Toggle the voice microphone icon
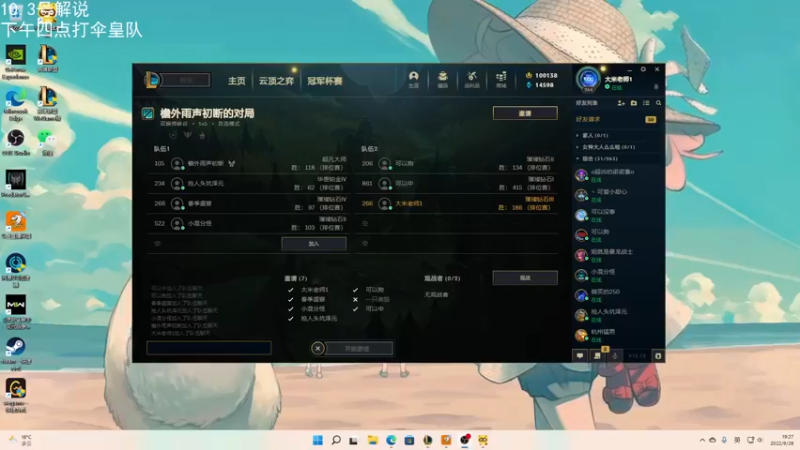 pos(615,356)
